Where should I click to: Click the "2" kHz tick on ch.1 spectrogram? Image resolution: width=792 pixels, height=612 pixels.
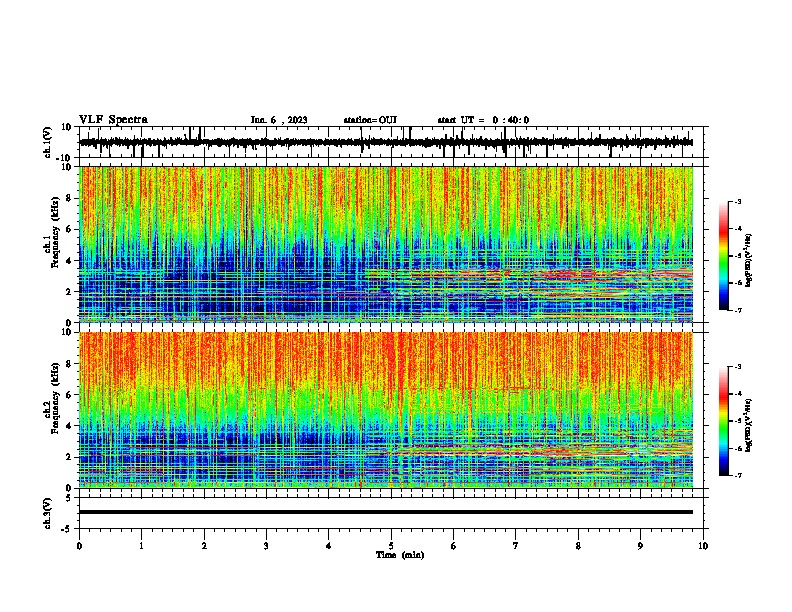(x=70, y=291)
